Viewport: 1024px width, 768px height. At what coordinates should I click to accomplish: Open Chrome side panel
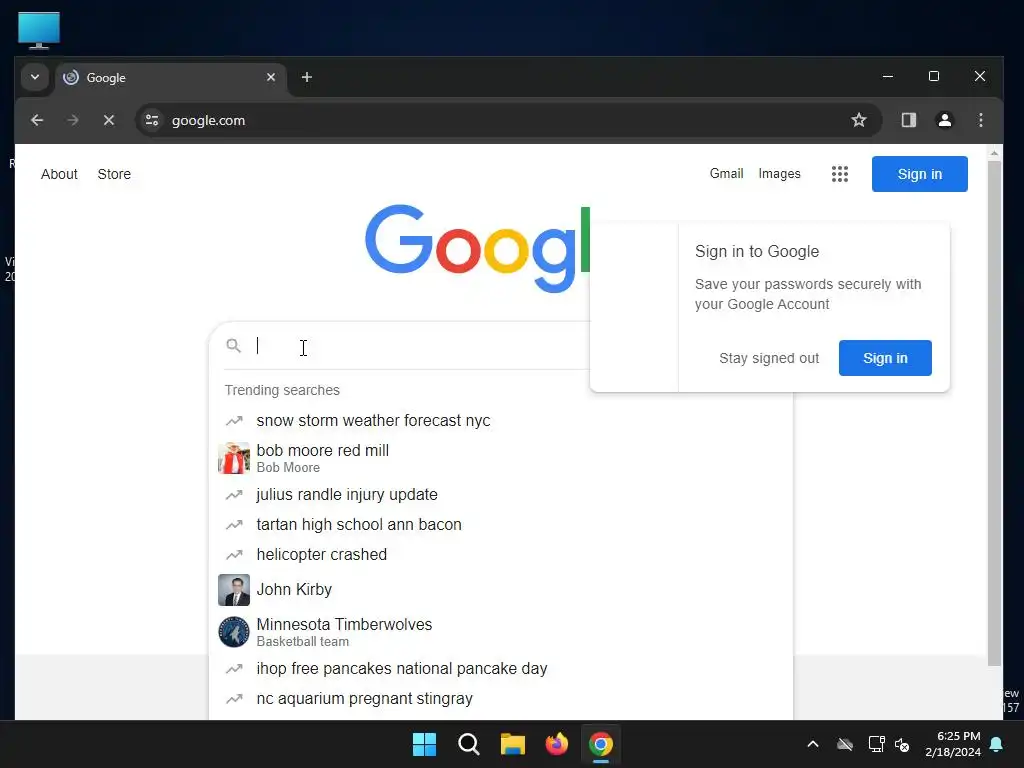pos(908,120)
